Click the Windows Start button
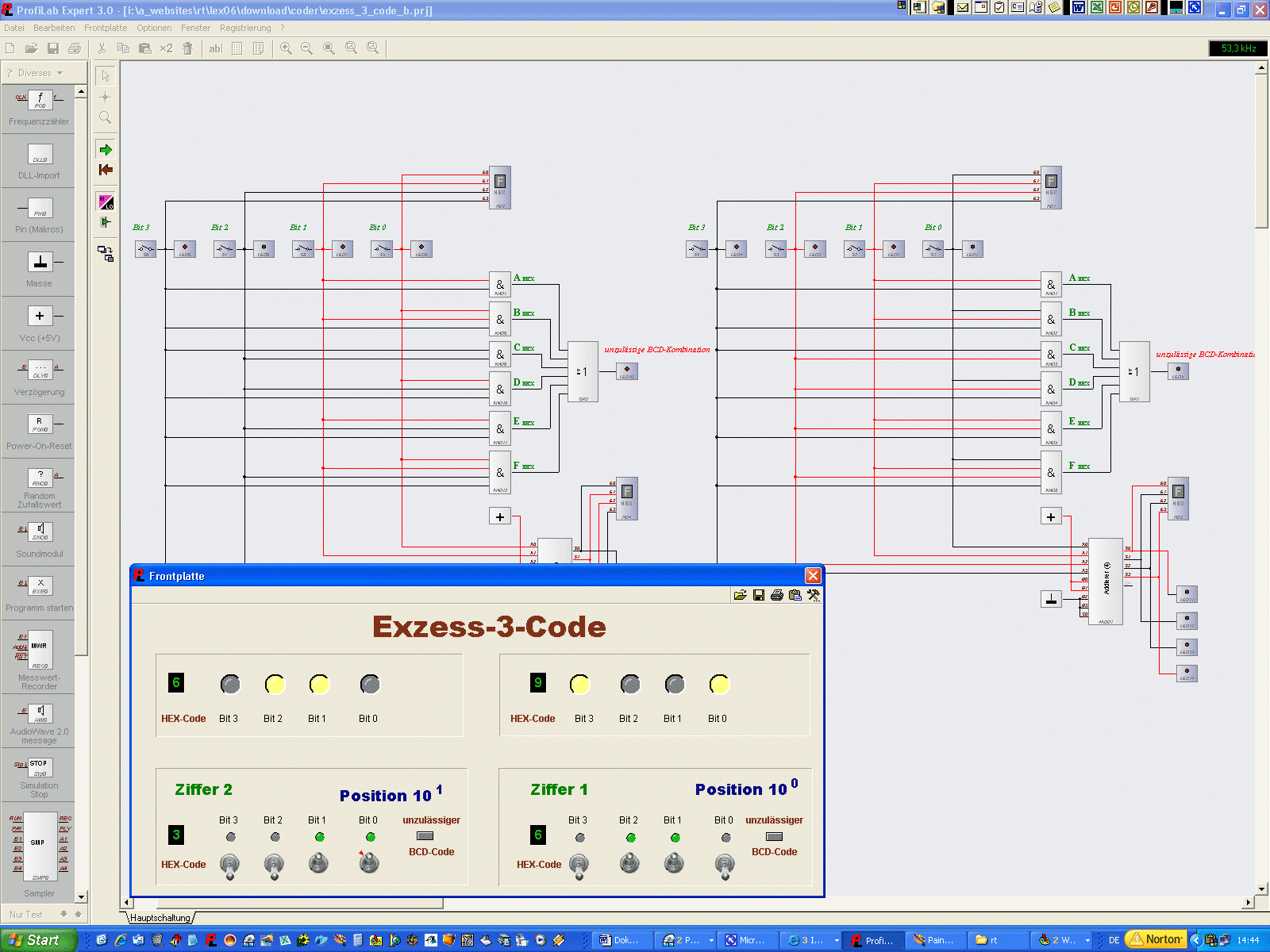This screenshot has height=952, width=1270. click(38, 940)
